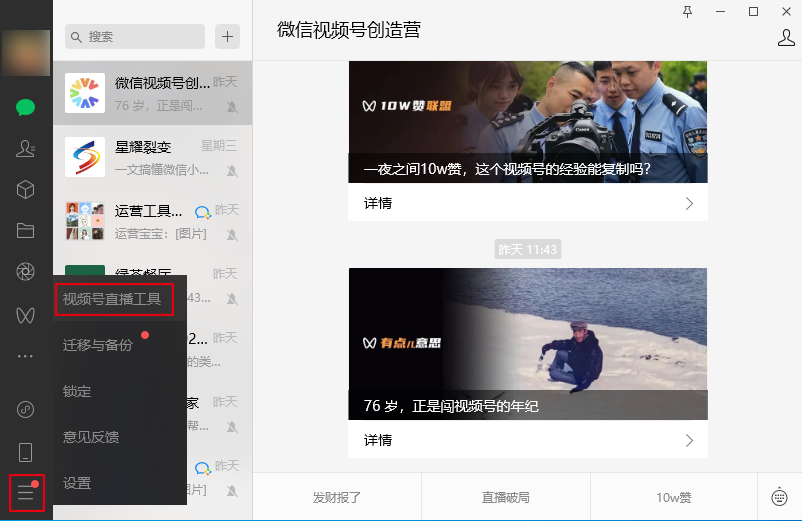
Task: Expand chevron arrow of the 76岁 article 详情
Action: tap(689, 440)
